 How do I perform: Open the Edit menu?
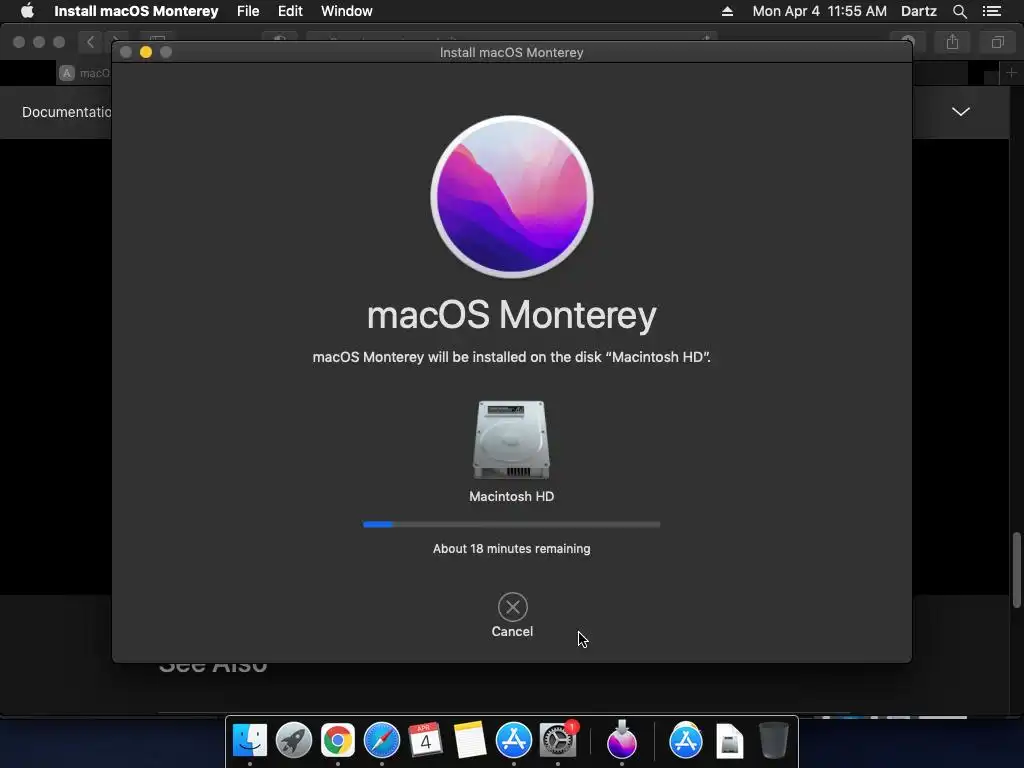pyautogui.click(x=290, y=11)
